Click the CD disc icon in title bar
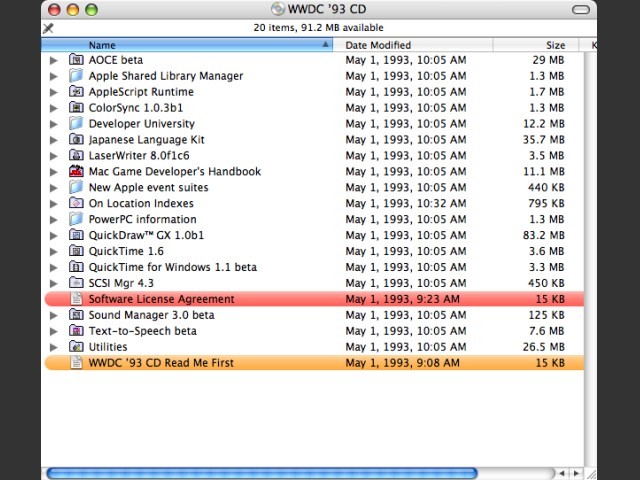The image size is (640, 480). (x=278, y=9)
